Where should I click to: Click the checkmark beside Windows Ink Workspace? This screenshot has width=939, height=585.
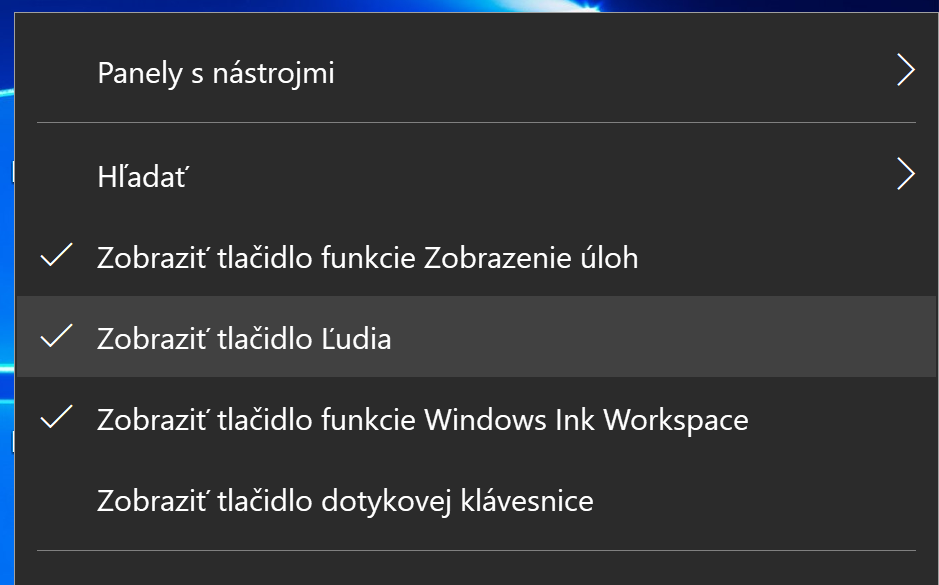[x=56, y=417]
